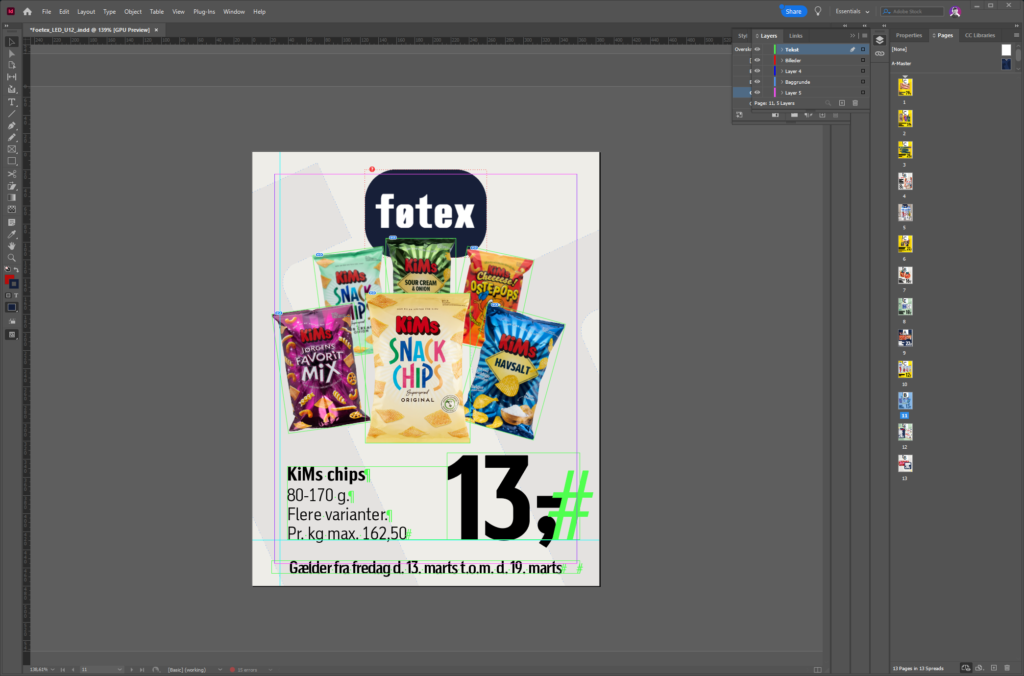Image resolution: width=1024 pixels, height=676 pixels.
Task: Select the Page tool
Action: point(12,65)
